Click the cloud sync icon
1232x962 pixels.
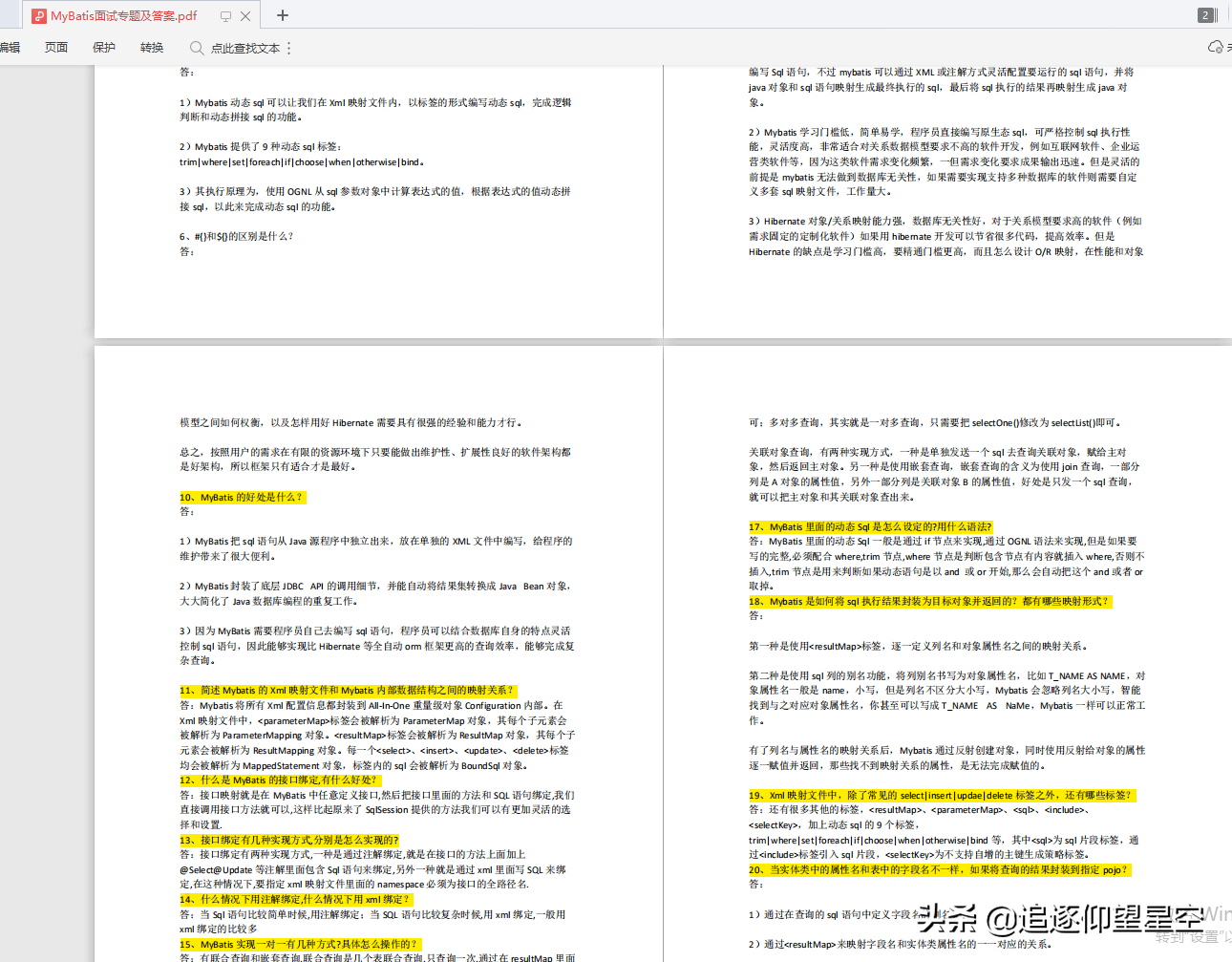(1216, 47)
